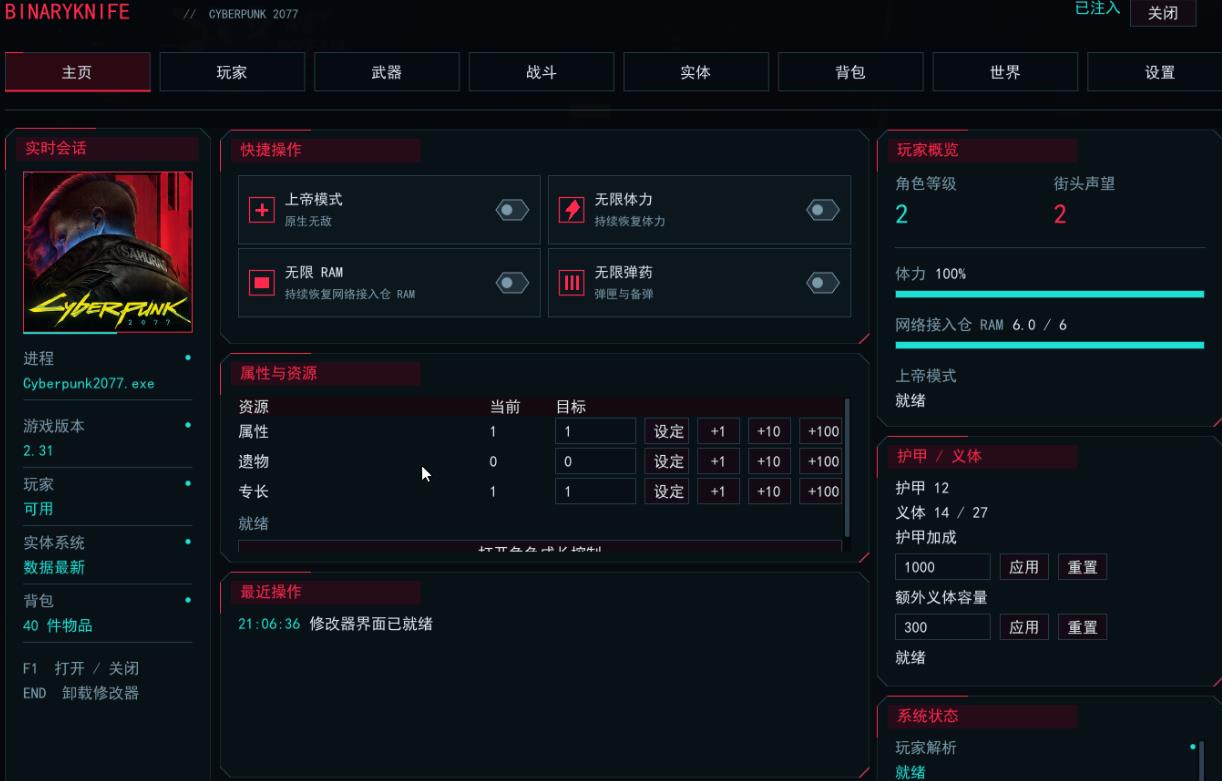The height and width of the screenshot is (781, 1222).
Task: Focus the 遗物 target input field
Action: (x=596, y=461)
